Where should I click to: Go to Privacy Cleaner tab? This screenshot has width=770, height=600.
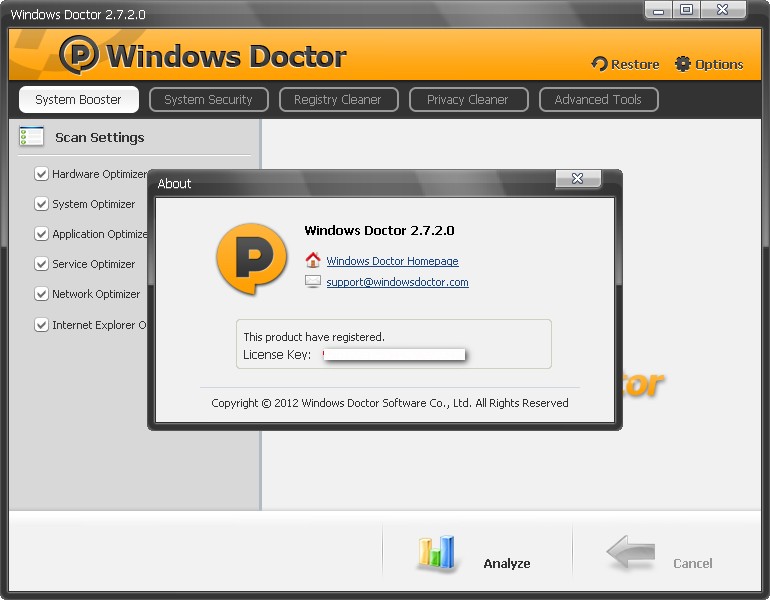point(468,100)
